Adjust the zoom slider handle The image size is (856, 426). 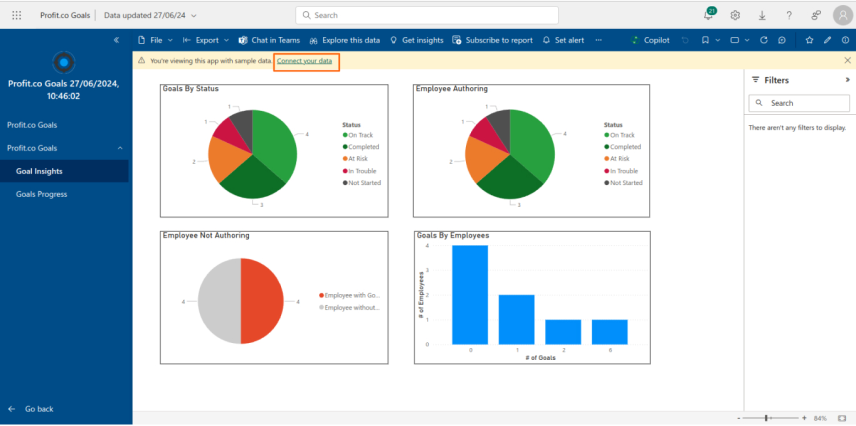click(766, 418)
